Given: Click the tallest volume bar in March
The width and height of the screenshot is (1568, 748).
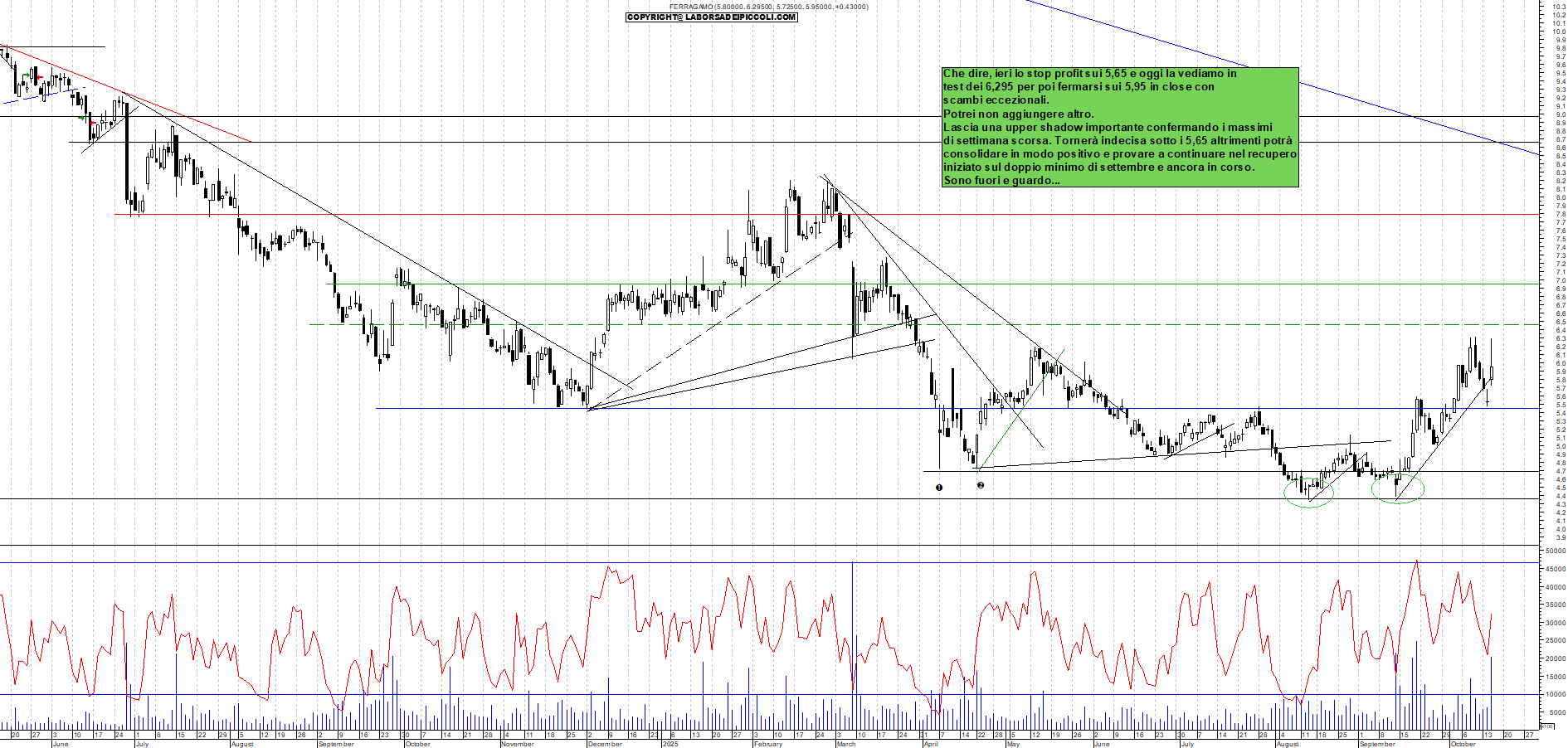Looking at the screenshot, I should (x=853, y=639).
